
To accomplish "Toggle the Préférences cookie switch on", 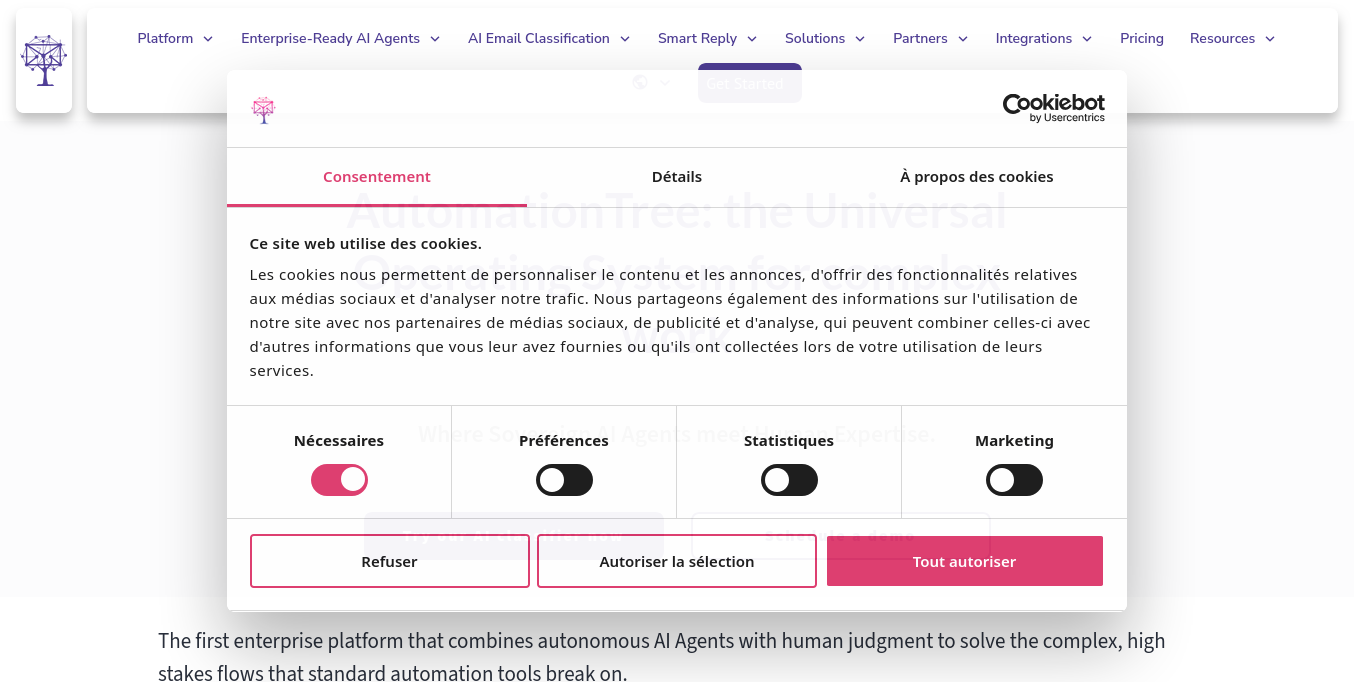I will (564, 480).
